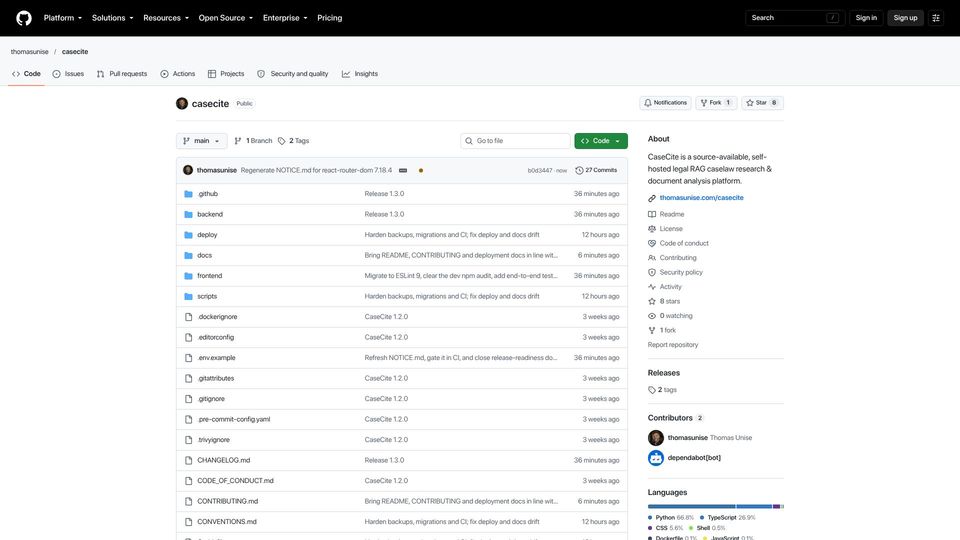Open the .pre-commit-config.yaml file
This screenshot has height=540, width=960.
233,419
